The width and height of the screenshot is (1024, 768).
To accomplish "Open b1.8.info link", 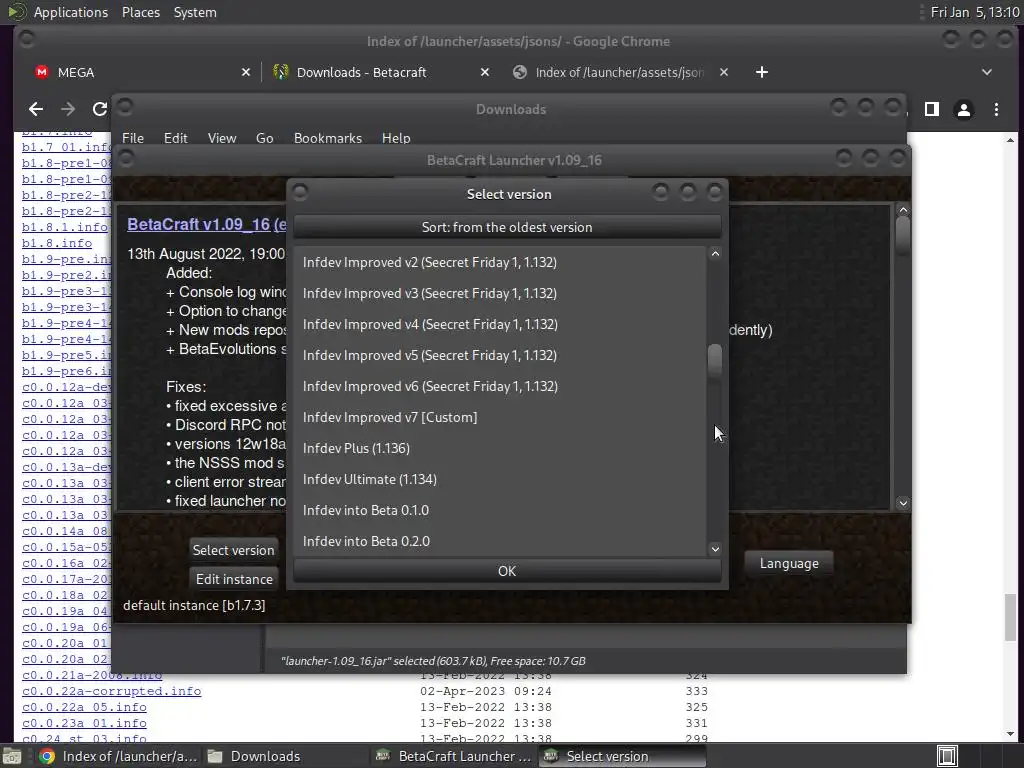I will pos(57,243).
